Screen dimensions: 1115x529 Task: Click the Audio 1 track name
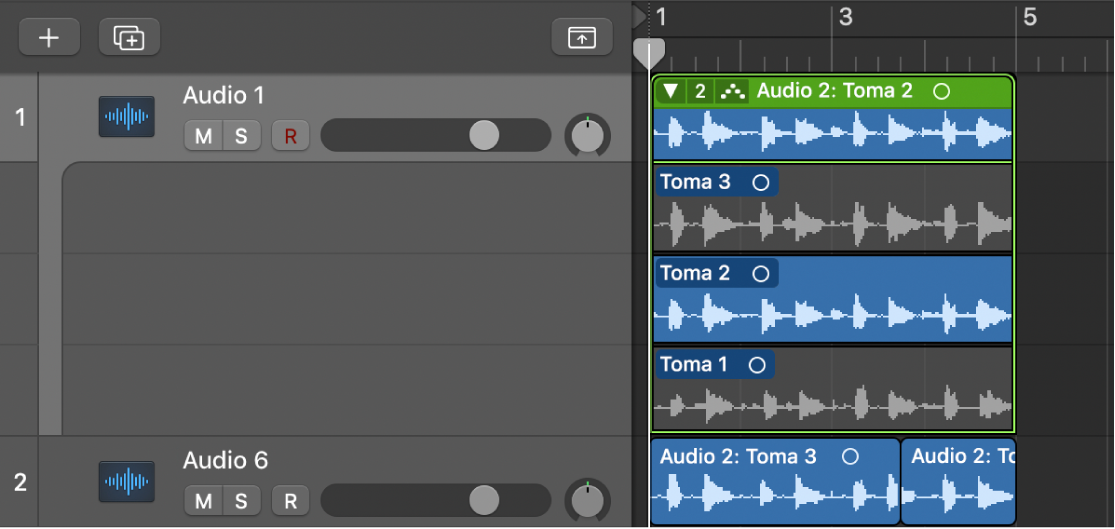click(224, 96)
